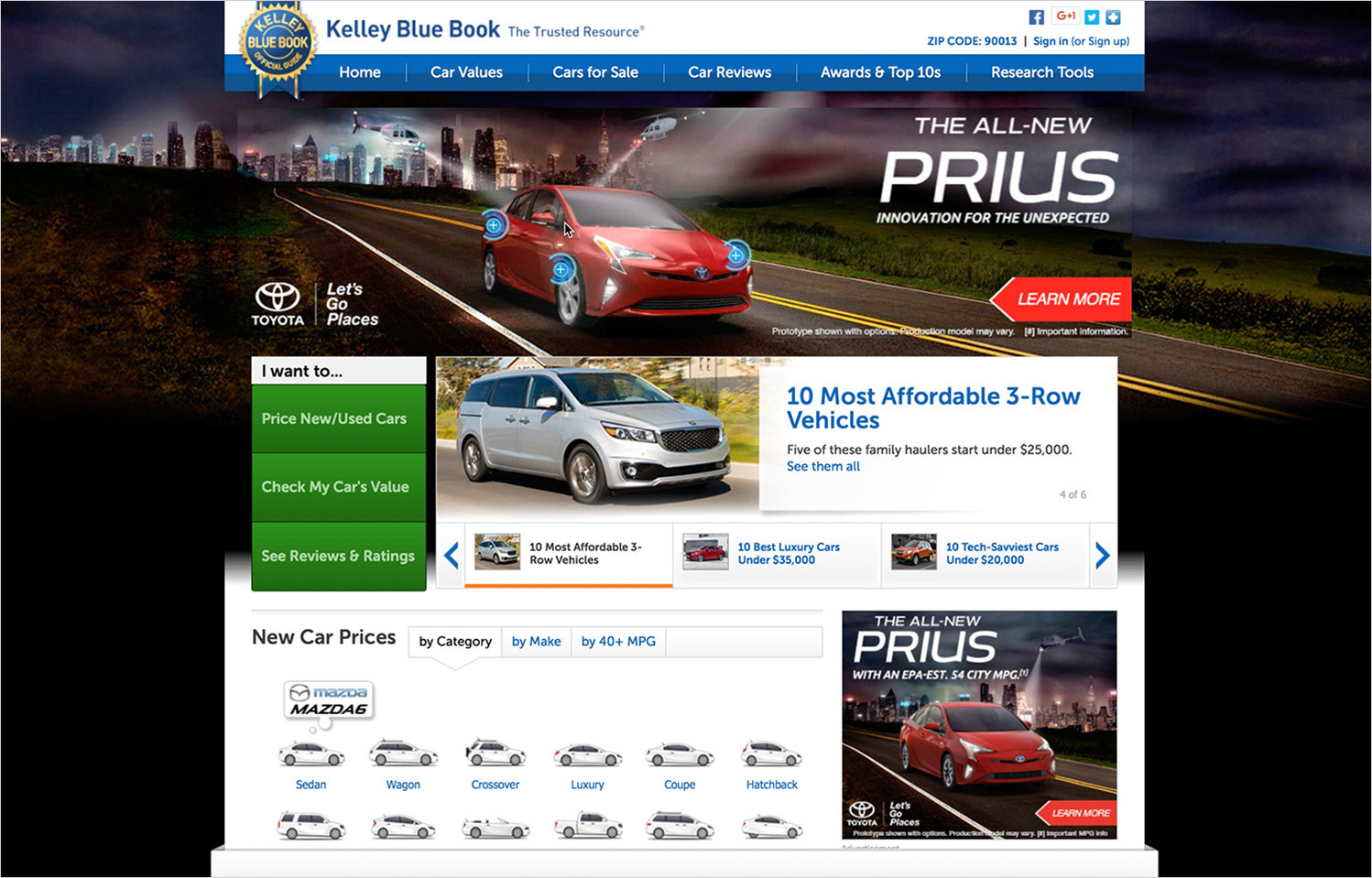Select the minivan icon below Coupe
This screenshot has height=878, width=1372.
(680, 826)
